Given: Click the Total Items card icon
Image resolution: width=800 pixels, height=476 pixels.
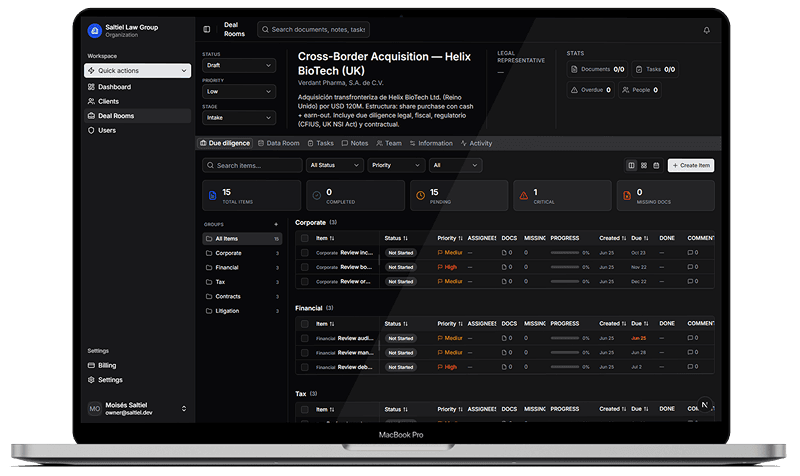Looking at the screenshot, I should [x=213, y=195].
